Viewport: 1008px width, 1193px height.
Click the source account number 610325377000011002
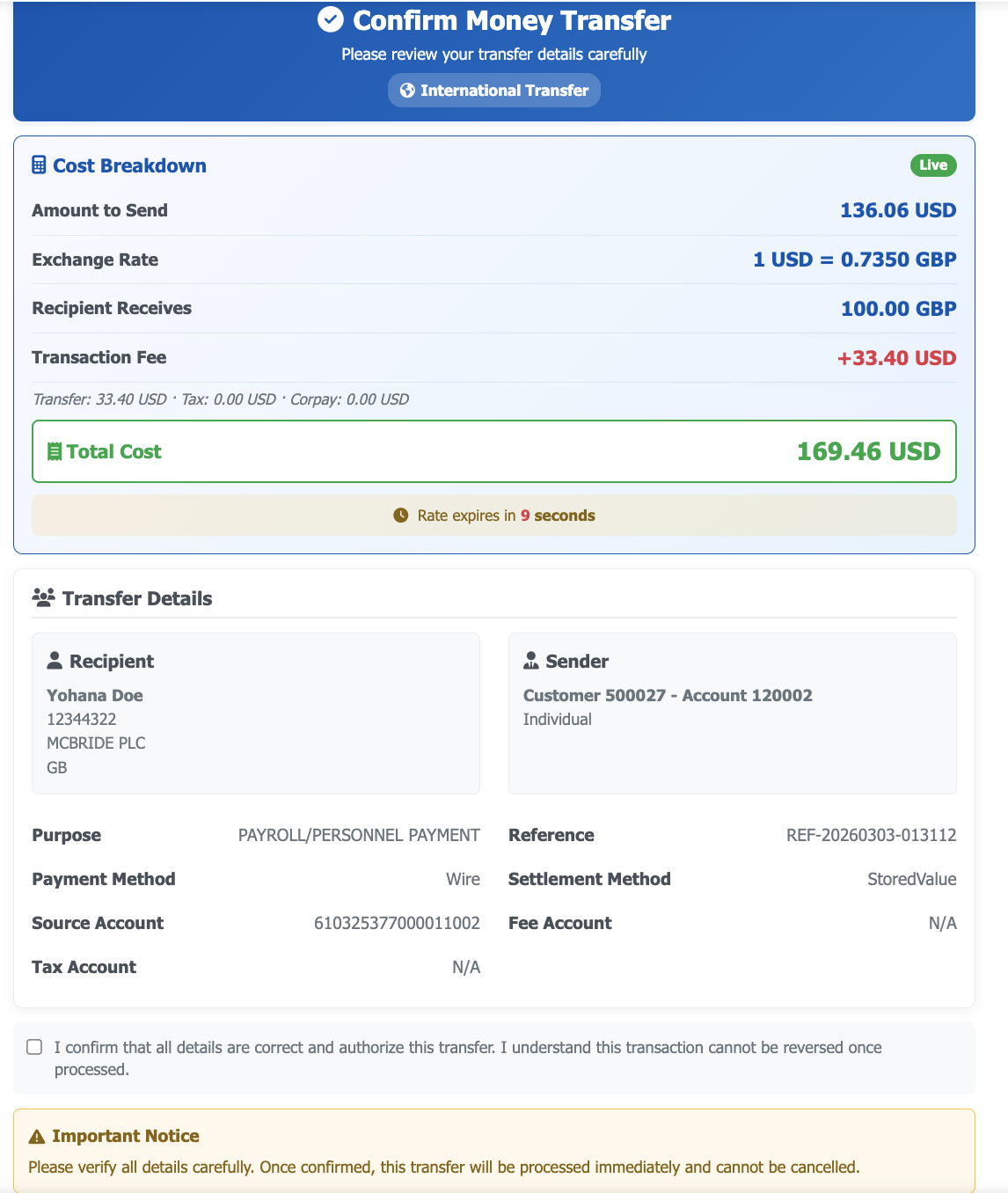coord(397,923)
